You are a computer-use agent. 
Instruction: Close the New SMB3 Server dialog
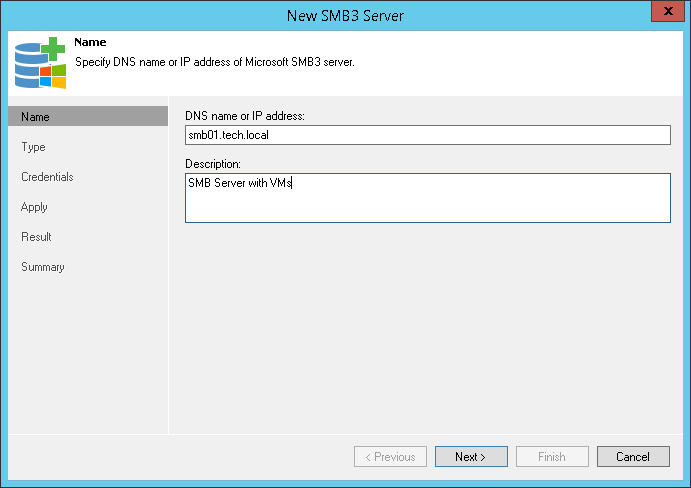[x=666, y=13]
